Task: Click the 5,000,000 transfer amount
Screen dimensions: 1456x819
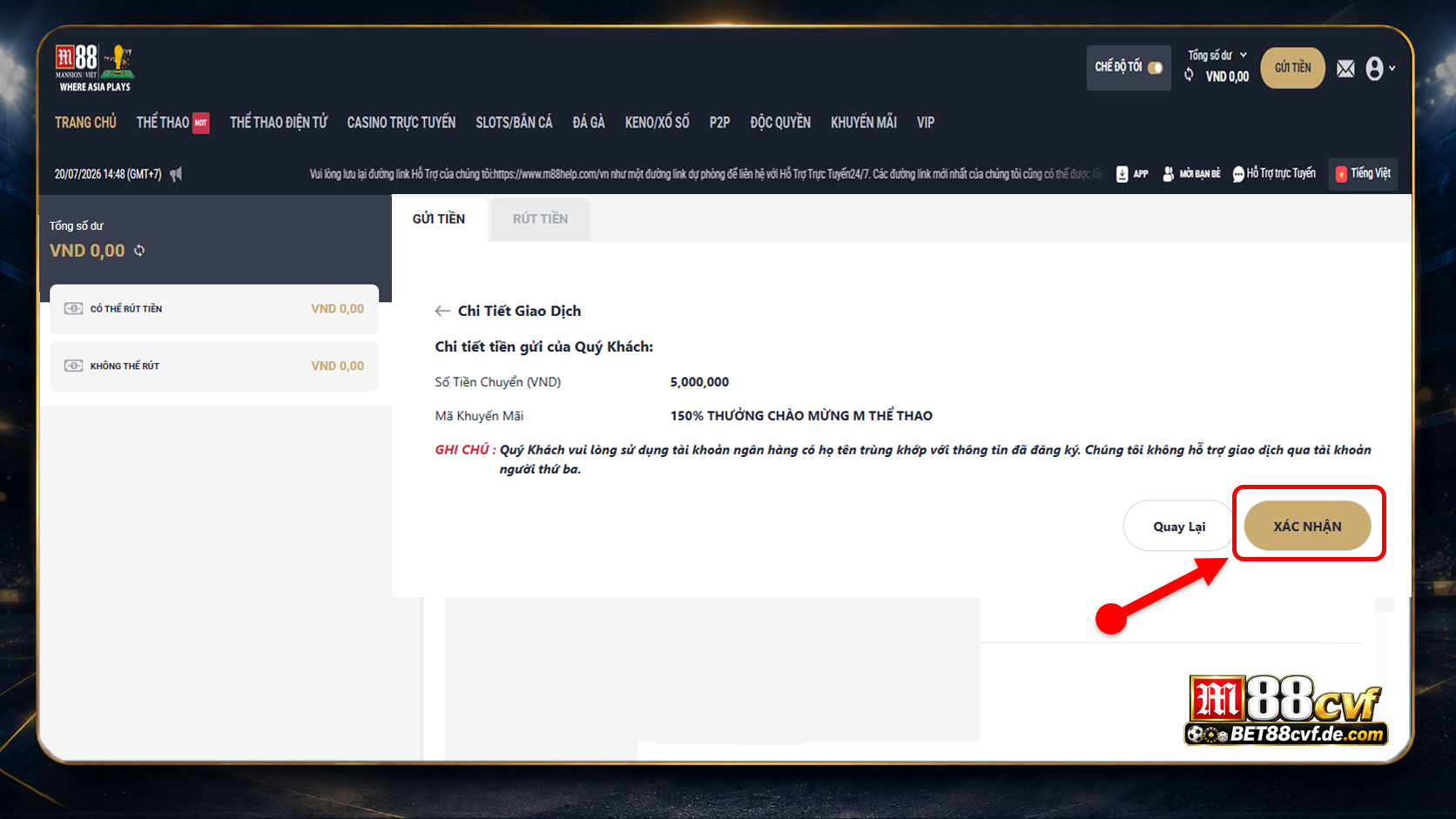Action: 699,382
